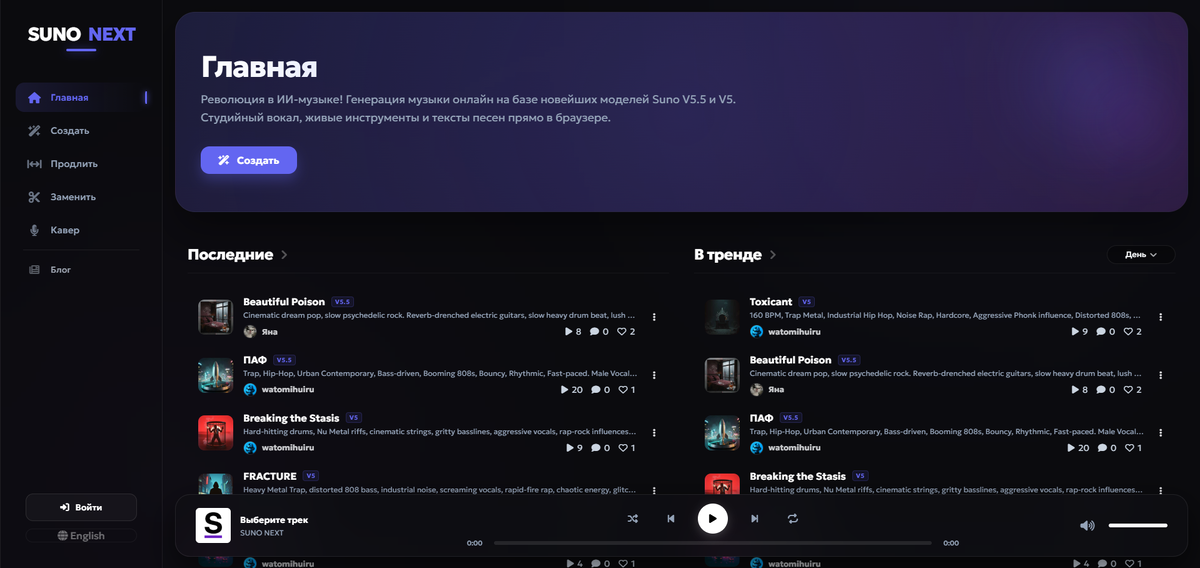Toggle shuffle in the player
1200x568 pixels.
(x=632, y=519)
